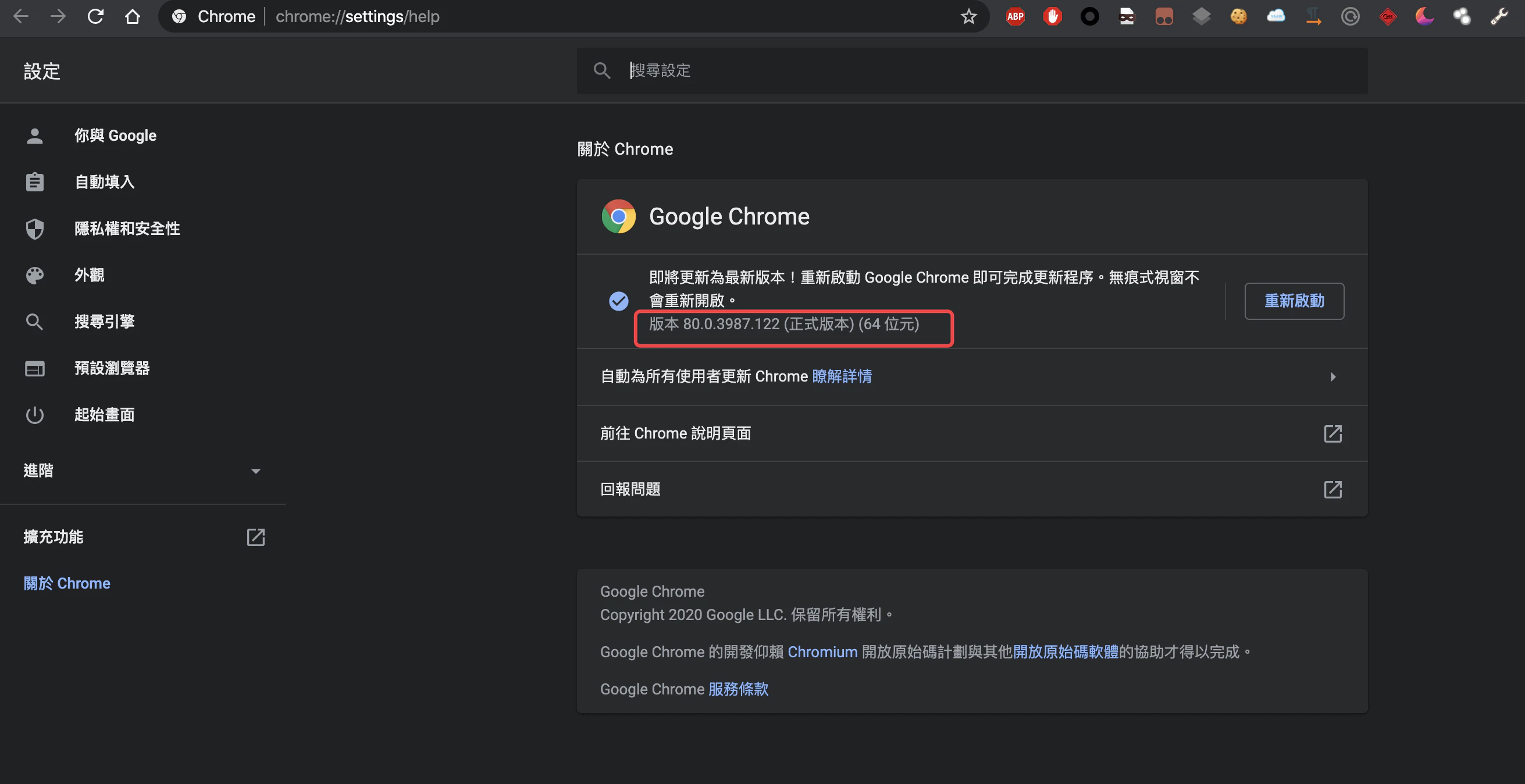1525x784 pixels.
Task: Open the red stop-hand blocker extension
Action: pos(1053,17)
